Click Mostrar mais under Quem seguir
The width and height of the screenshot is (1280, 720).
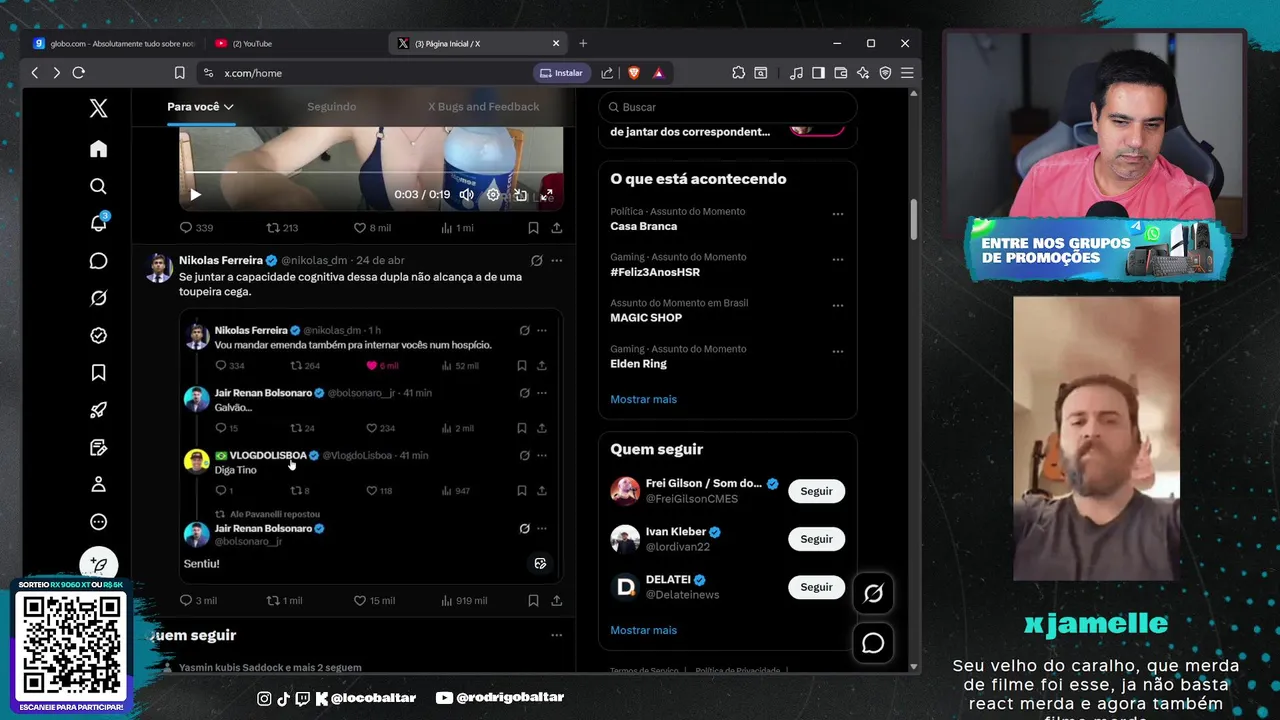click(643, 630)
